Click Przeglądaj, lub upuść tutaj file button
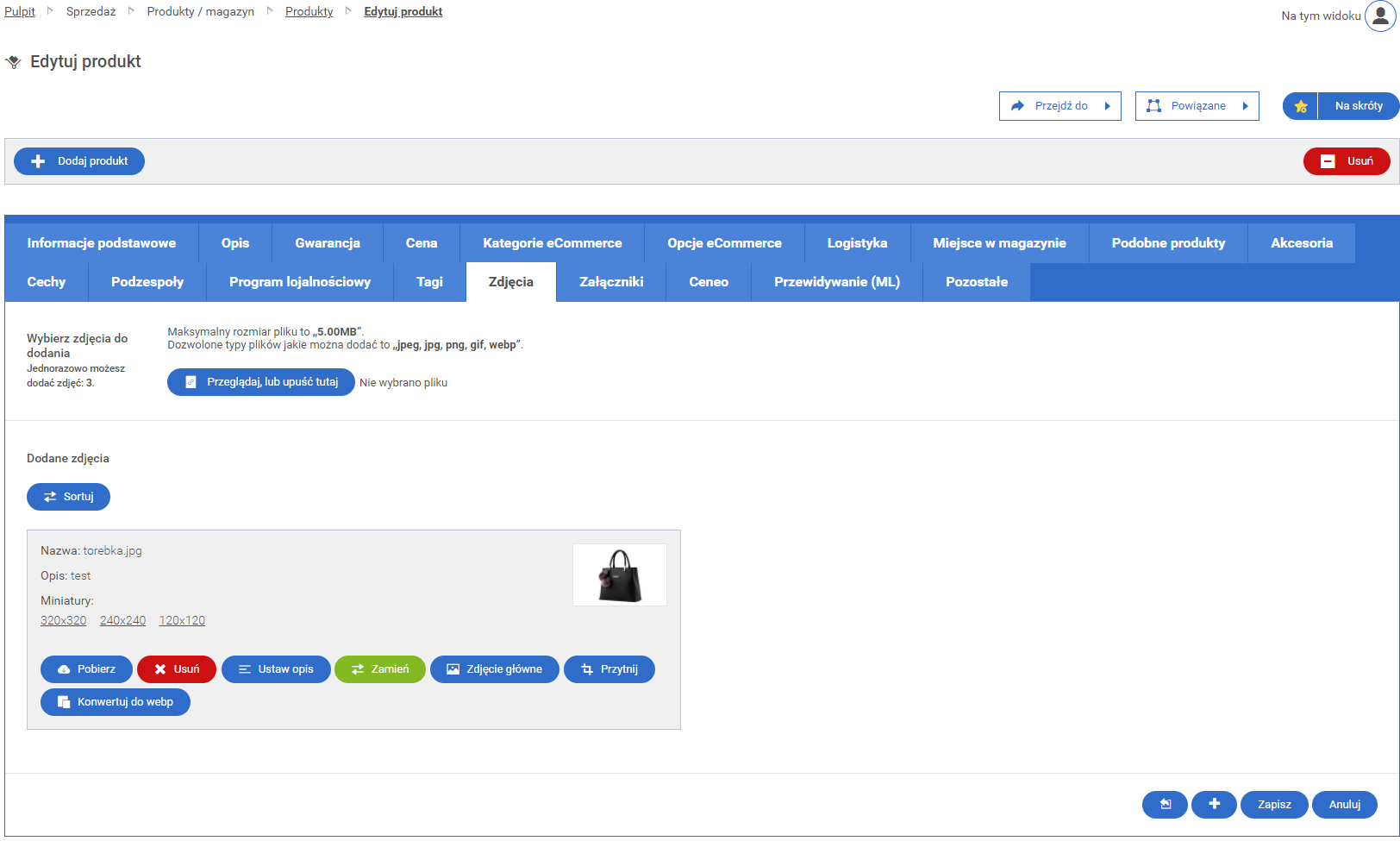Screen dimensions: 1400x841 [261, 382]
